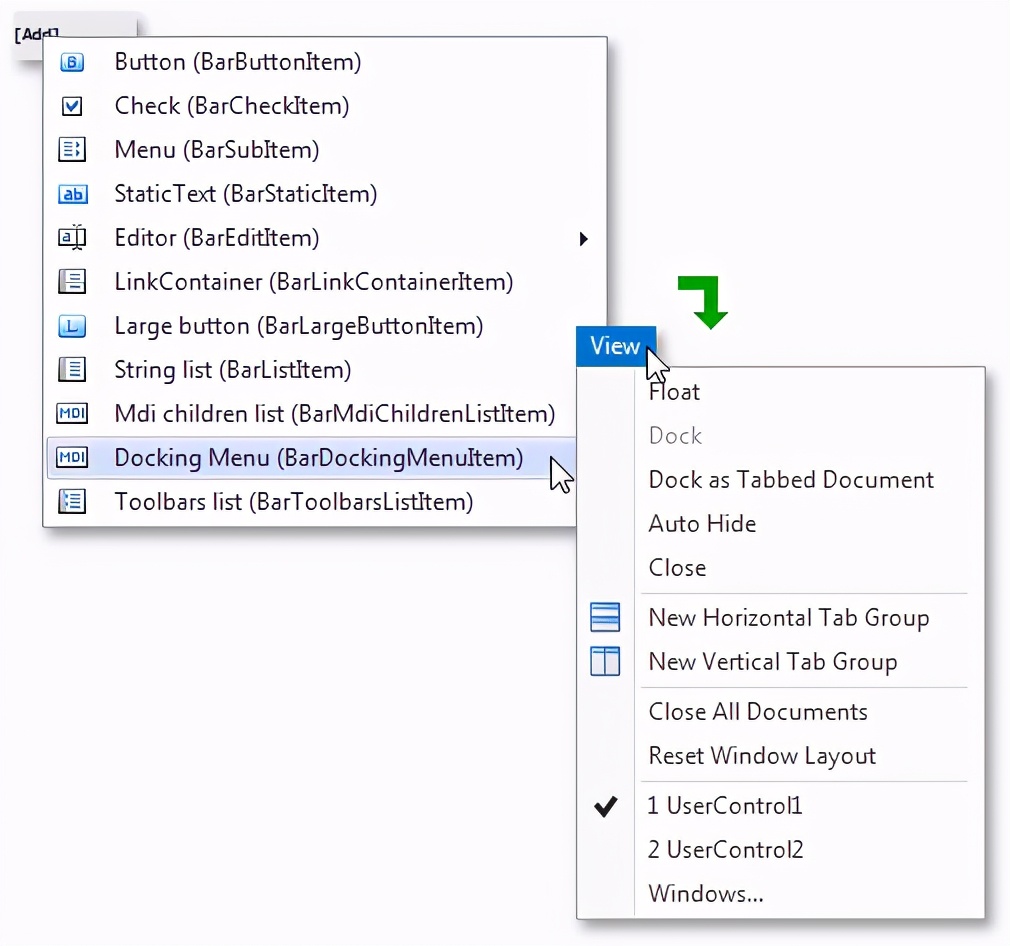Viewport: 1010px width, 946px height.
Task: Click Close All Documents
Action: pos(757,711)
